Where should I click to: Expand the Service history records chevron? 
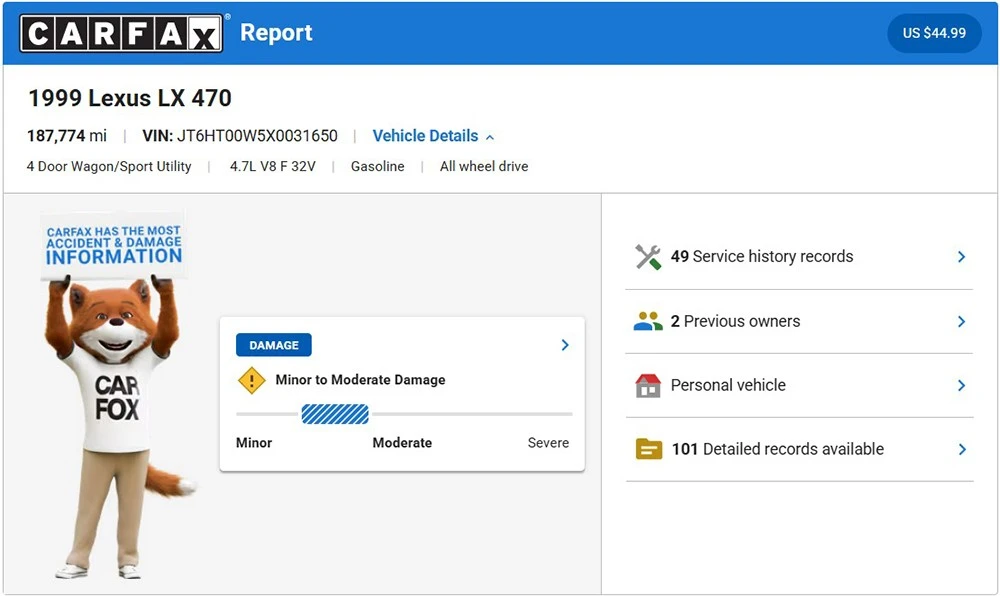coord(961,257)
